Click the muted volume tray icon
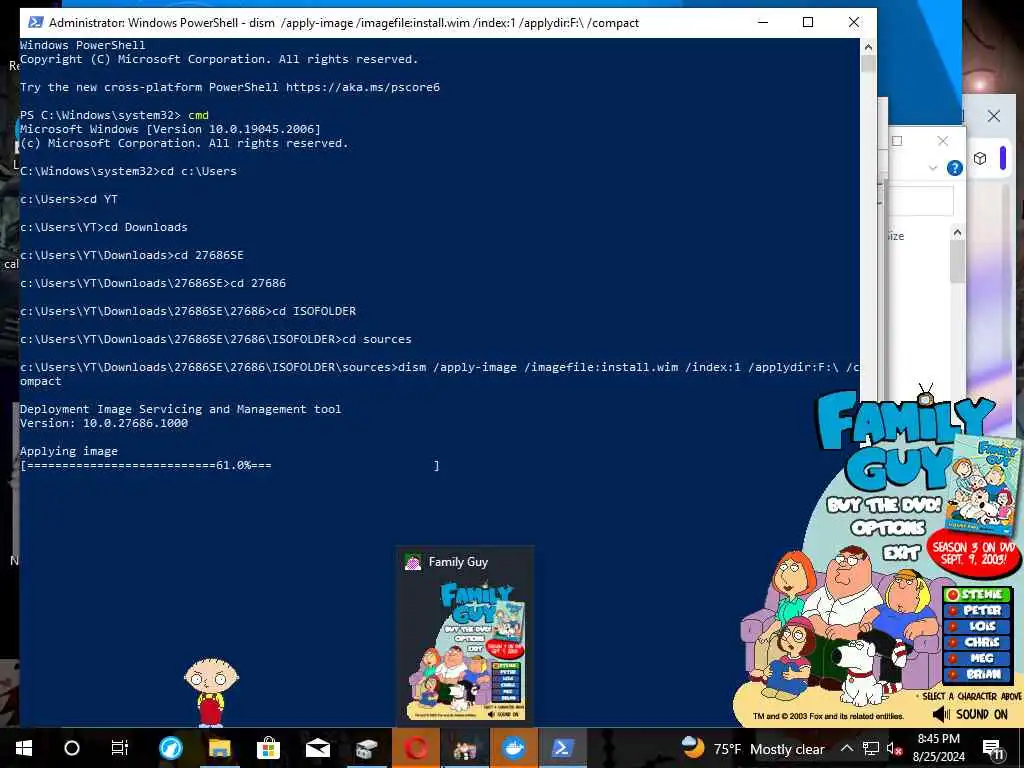This screenshot has width=1024, height=768. coord(894,748)
